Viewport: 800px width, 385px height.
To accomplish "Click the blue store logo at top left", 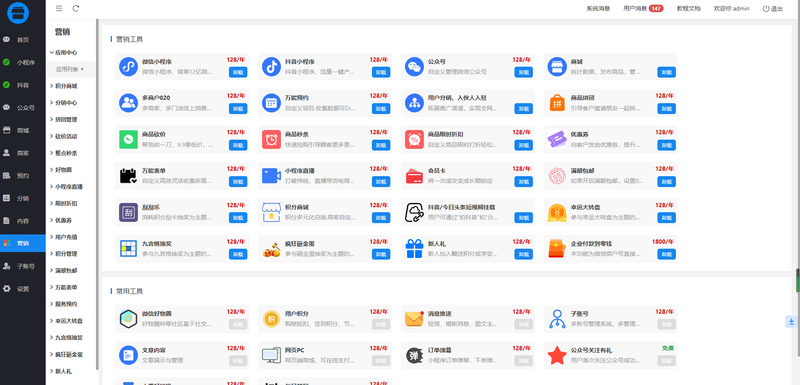I will click(18, 13).
